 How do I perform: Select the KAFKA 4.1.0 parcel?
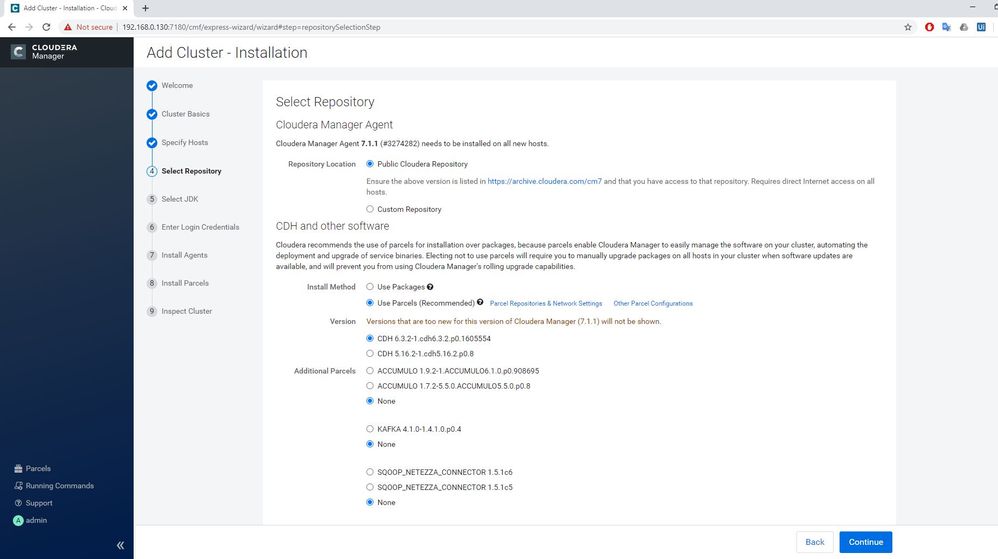pos(370,429)
